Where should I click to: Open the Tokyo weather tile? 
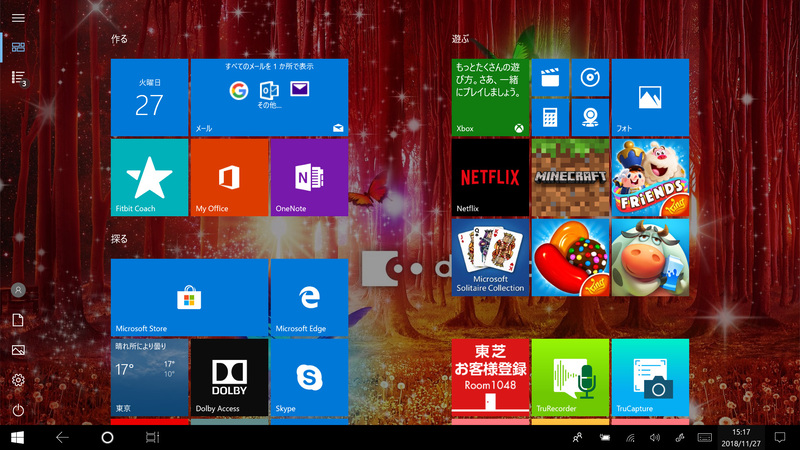pyautogui.click(x=149, y=378)
